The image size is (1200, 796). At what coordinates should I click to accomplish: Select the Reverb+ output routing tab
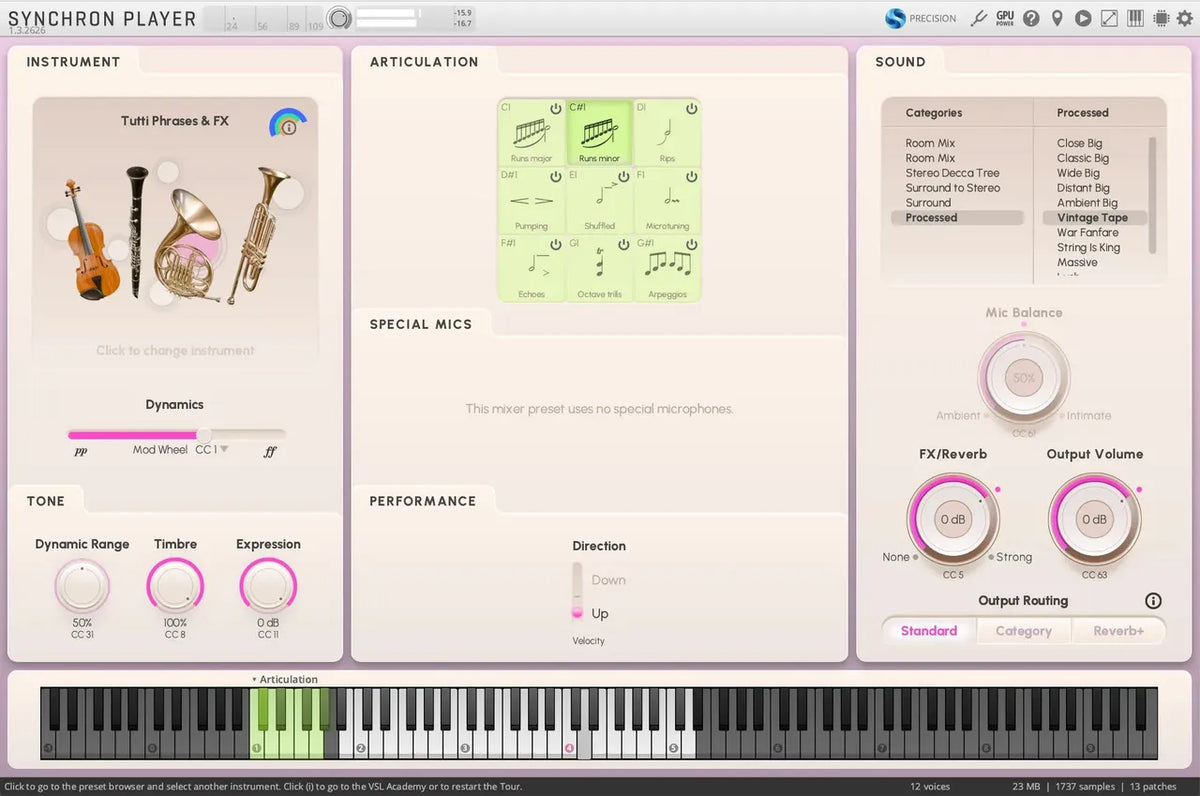(1117, 631)
